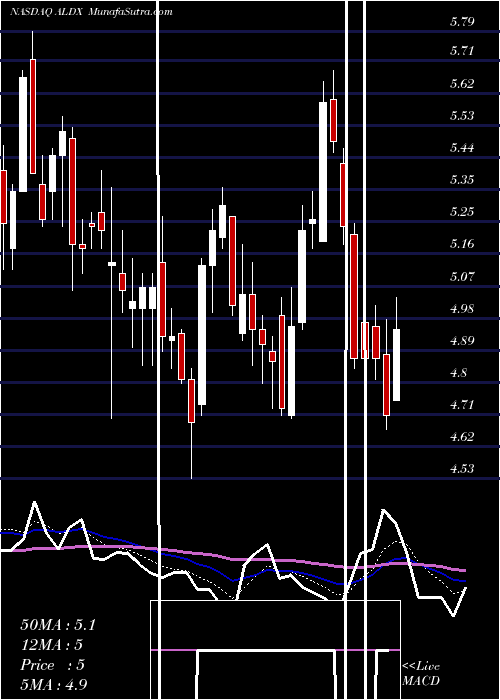500x700 pixels.
Task: Click the 50MA : 5.1 readout
Action: pos(58,625)
